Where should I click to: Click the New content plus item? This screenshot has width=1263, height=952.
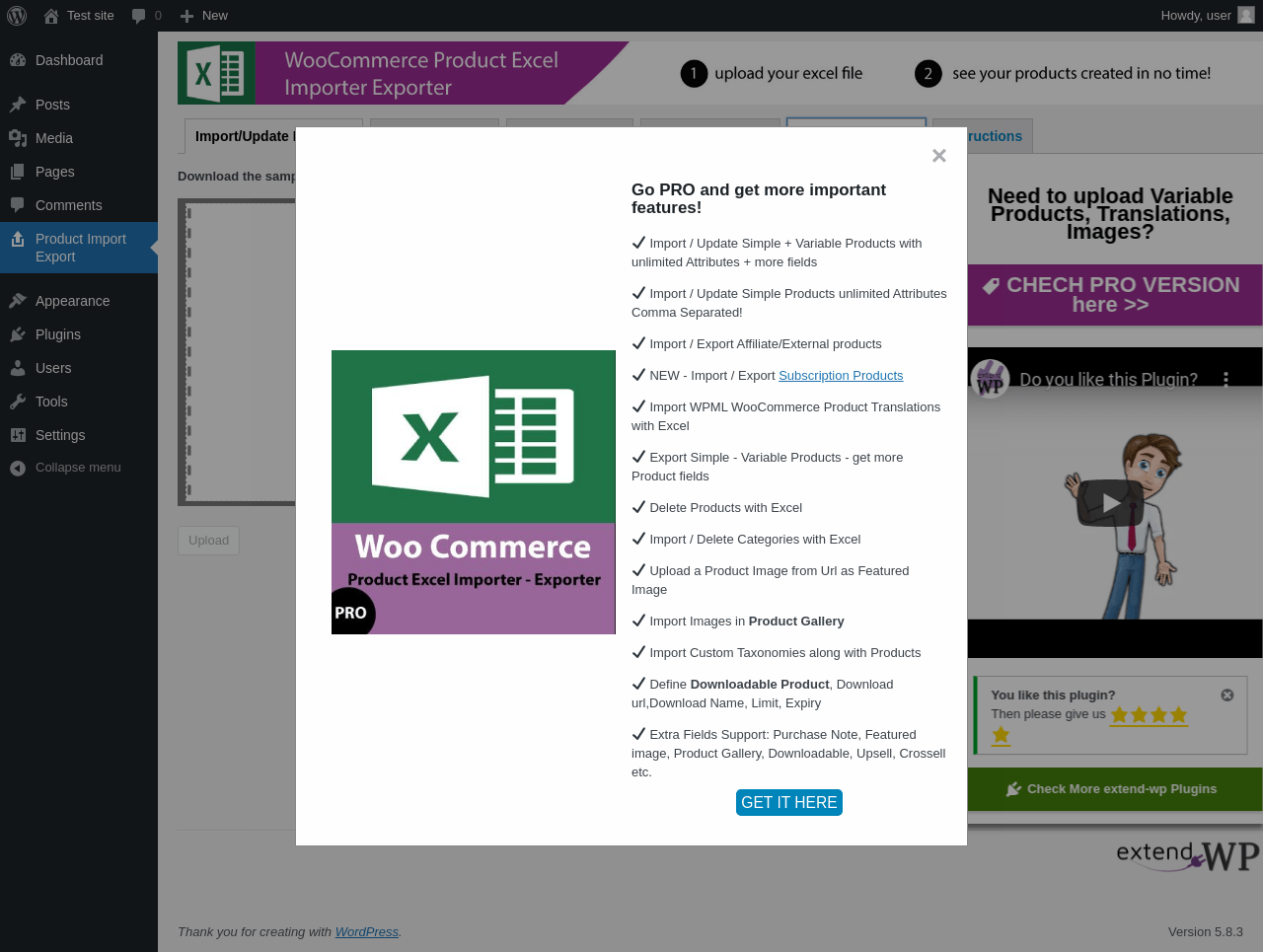click(203, 16)
